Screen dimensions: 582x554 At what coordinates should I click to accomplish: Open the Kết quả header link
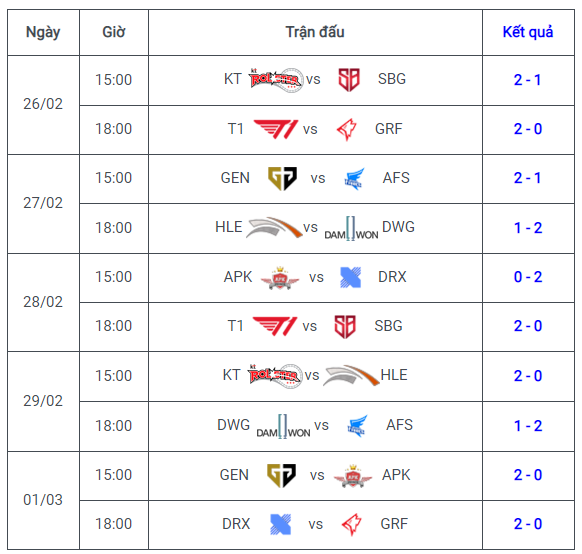click(x=528, y=32)
